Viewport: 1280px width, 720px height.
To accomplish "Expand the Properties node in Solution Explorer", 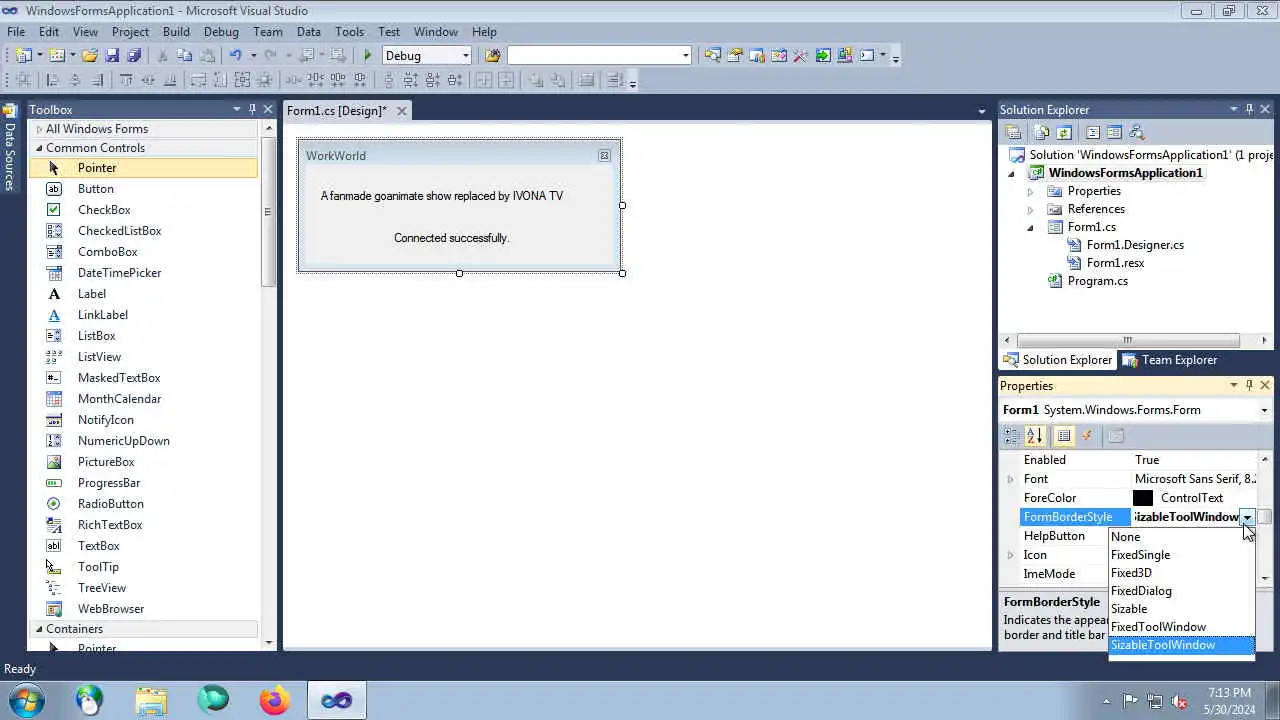I will (x=1030, y=191).
